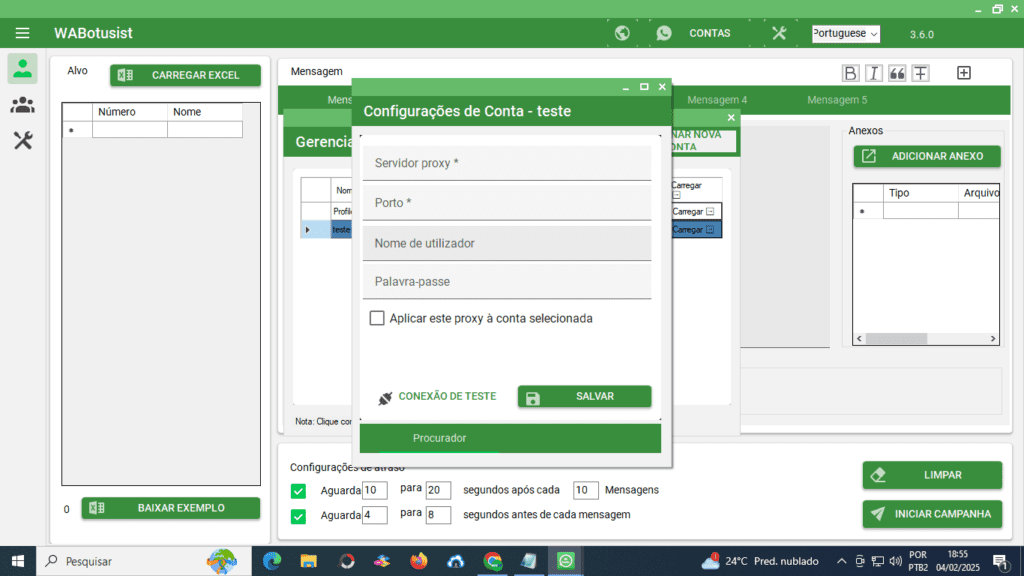Viewport: 1024px width, 576px height.
Task: Click the BAIXAR EXEMPLO button
Action: (170, 508)
